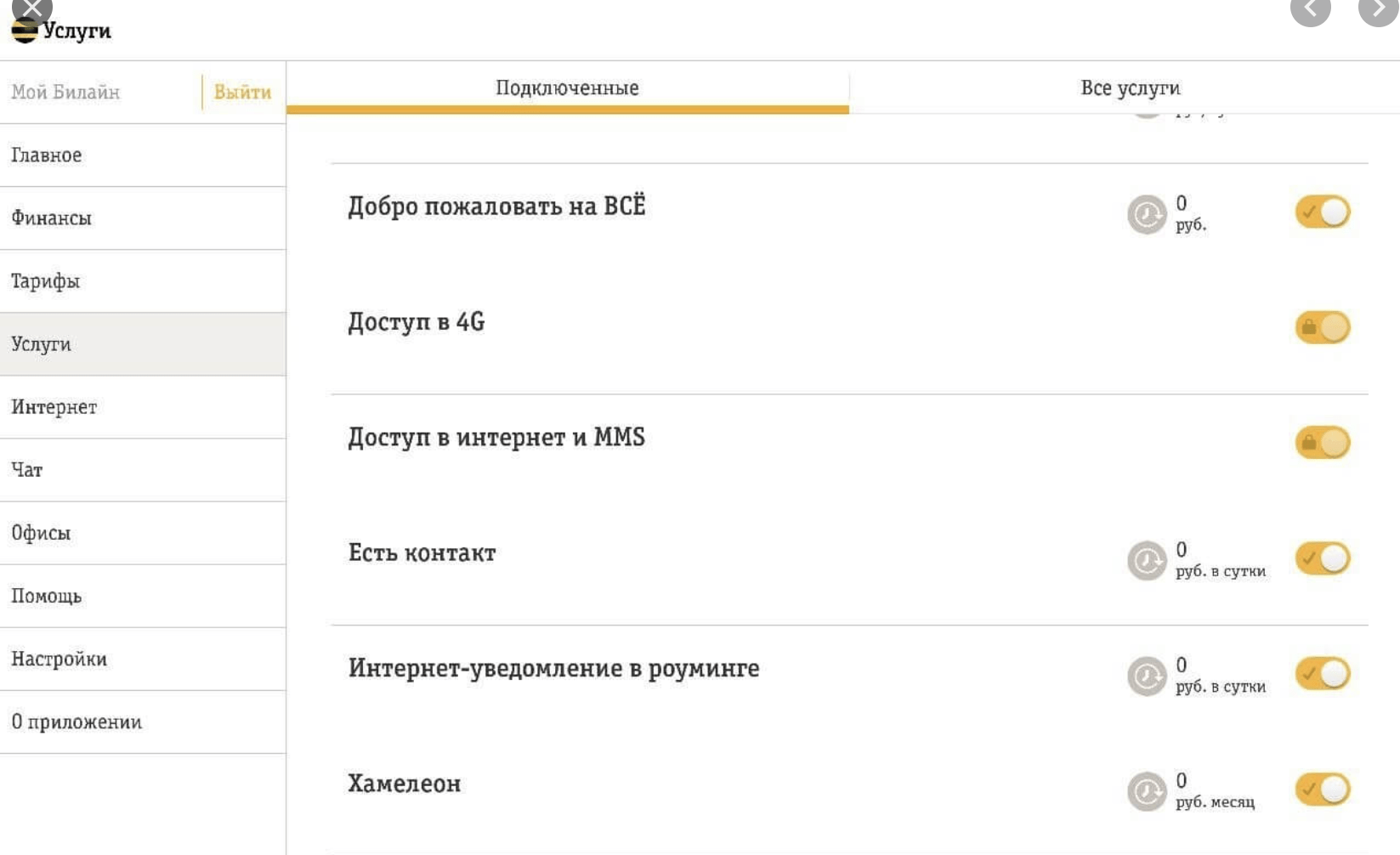Click the clock icon near Добро пожаловать на ВСЁ
Viewport: 1400px width, 855px height.
tap(1147, 213)
